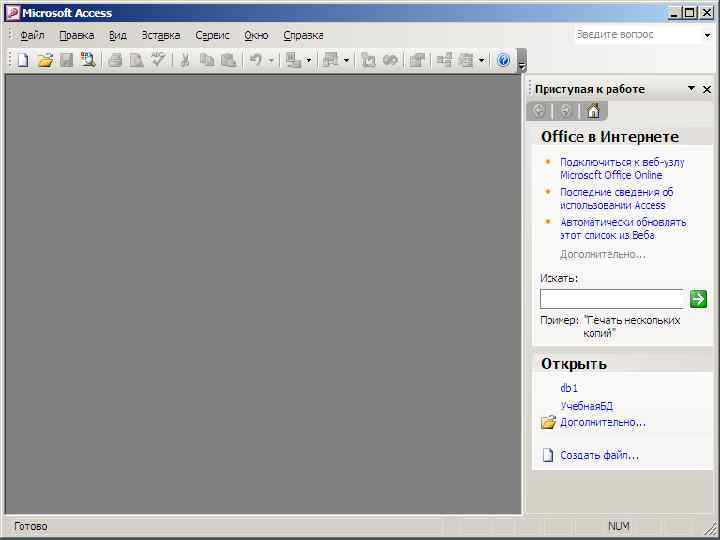Image resolution: width=720 pixels, height=540 pixels.
Task: Open the recent database УчебнаяБД
Action: pos(586,406)
